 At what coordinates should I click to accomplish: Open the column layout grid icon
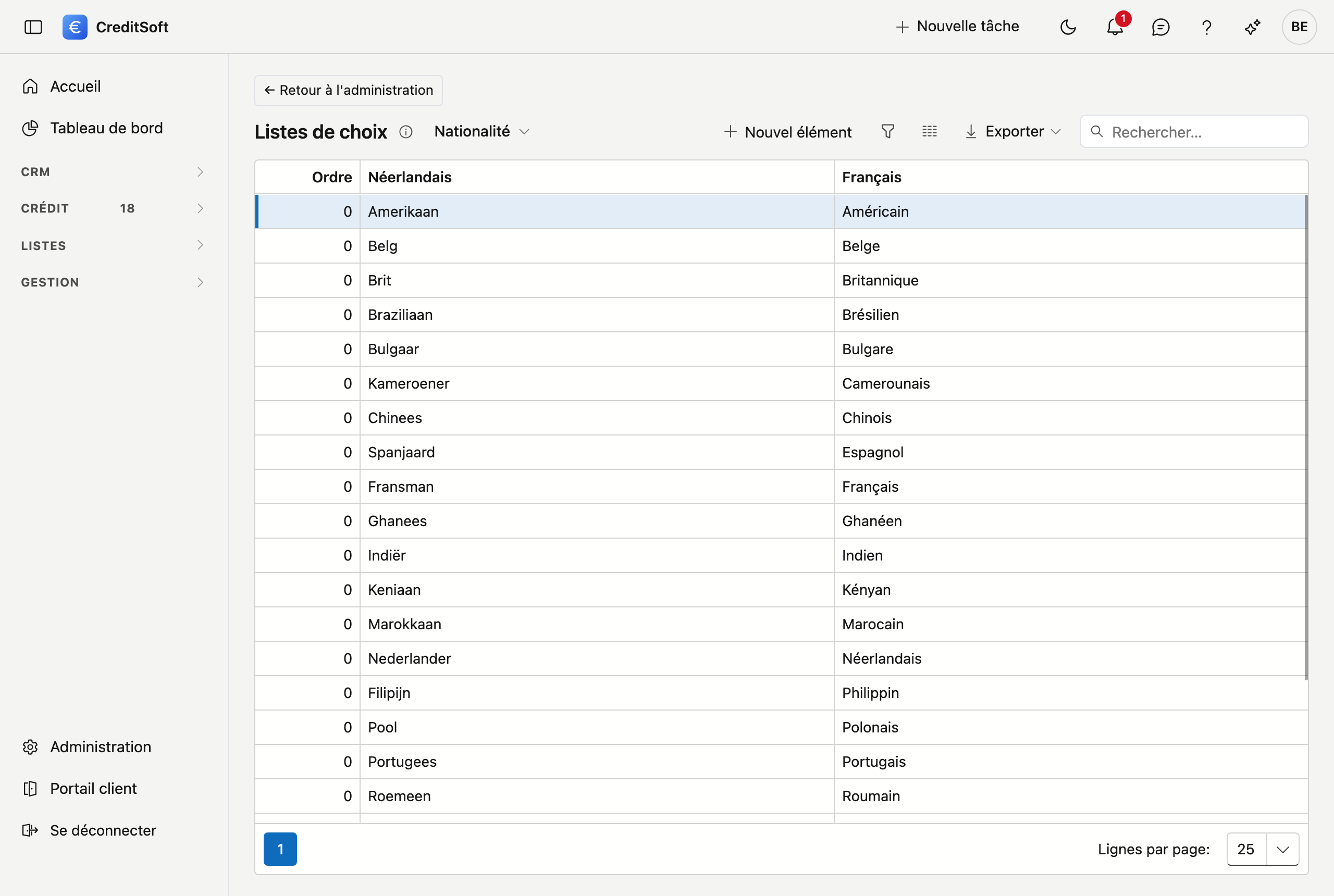pos(929,131)
